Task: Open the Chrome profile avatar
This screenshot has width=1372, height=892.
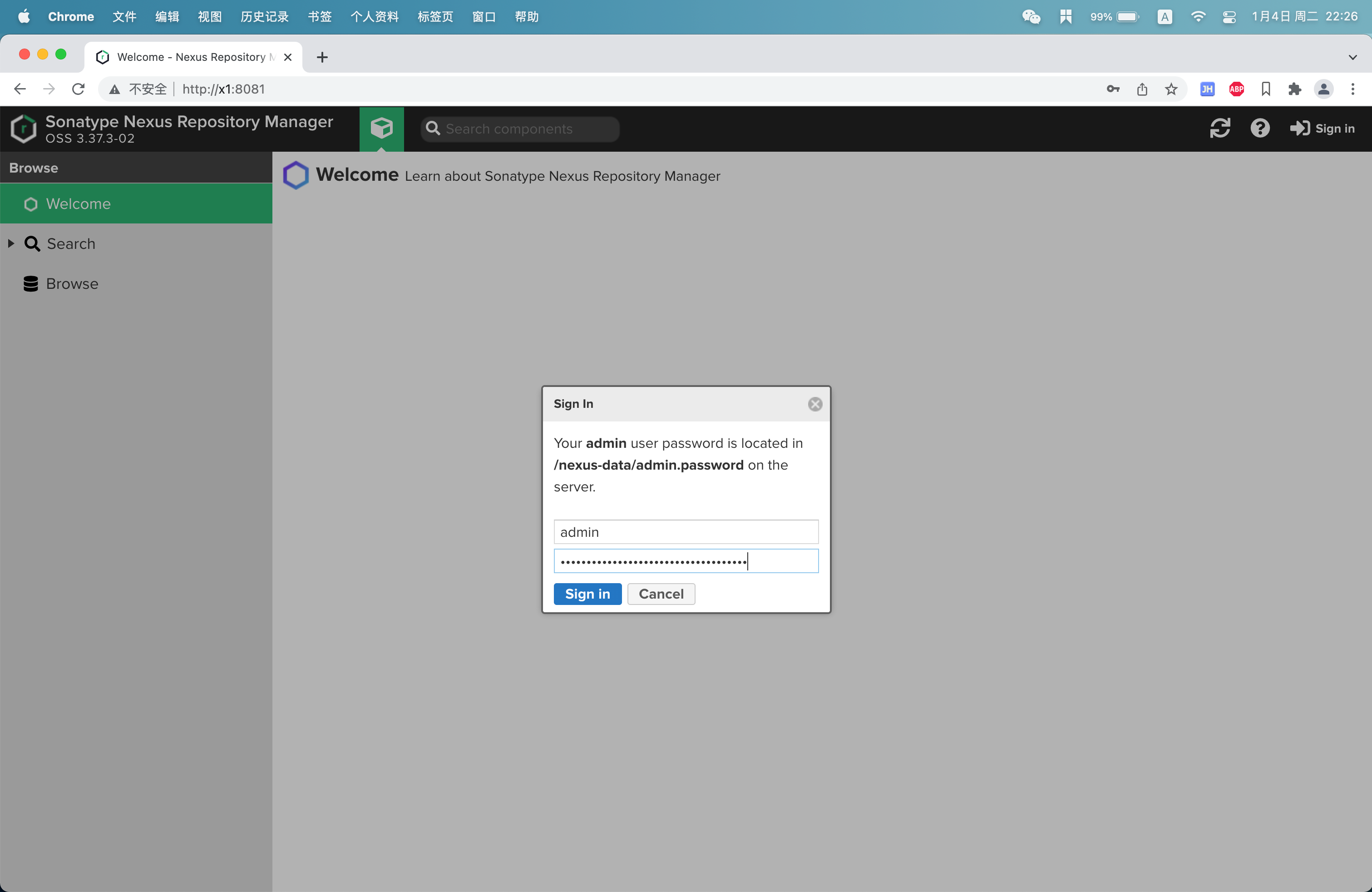Action: click(x=1323, y=89)
